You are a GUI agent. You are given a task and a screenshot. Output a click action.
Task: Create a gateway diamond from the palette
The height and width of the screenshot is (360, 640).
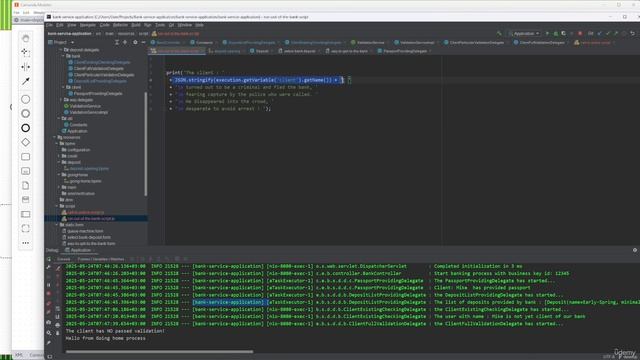25,142
